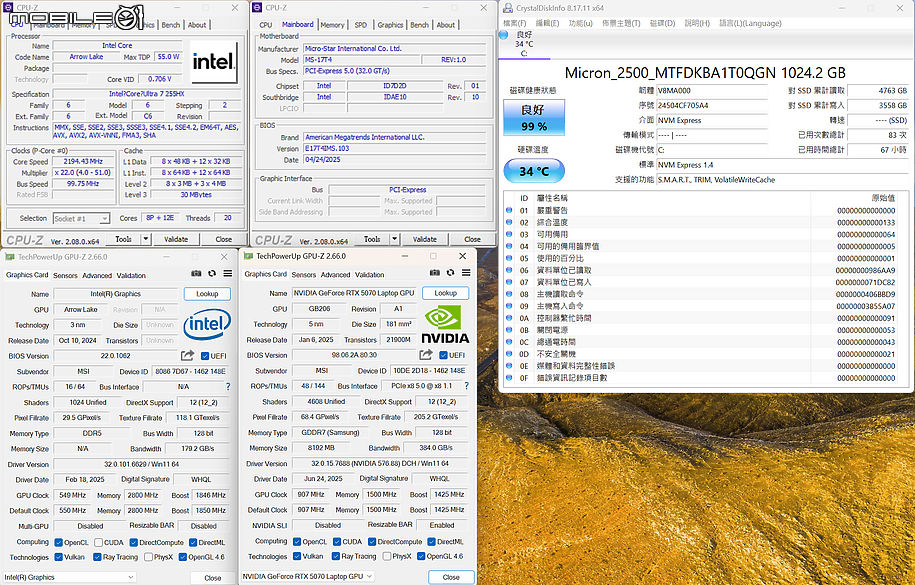Open the 檔案(F) menu in CrystalDiskInfo
The width and height of the screenshot is (915, 585).
pos(515,23)
